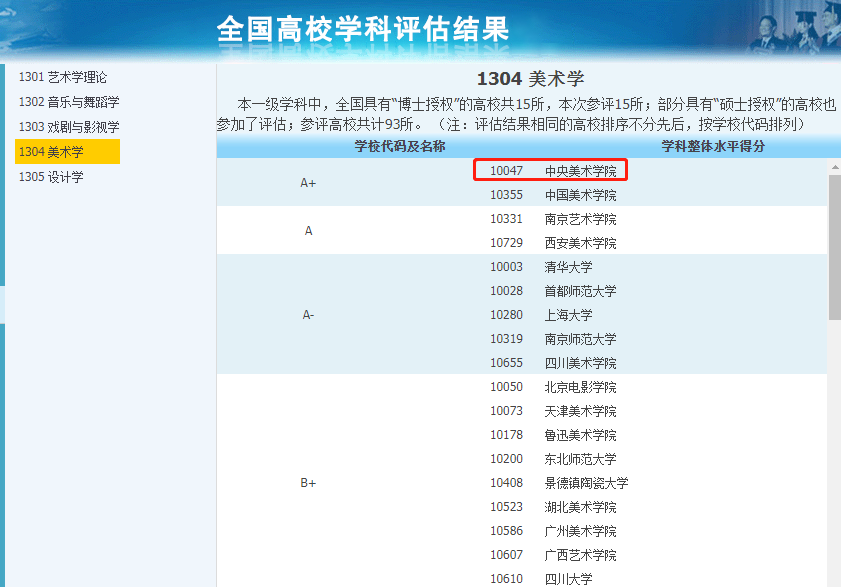This screenshot has width=841, height=587.
Task: Click the A grade cell
Action: click(308, 231)
